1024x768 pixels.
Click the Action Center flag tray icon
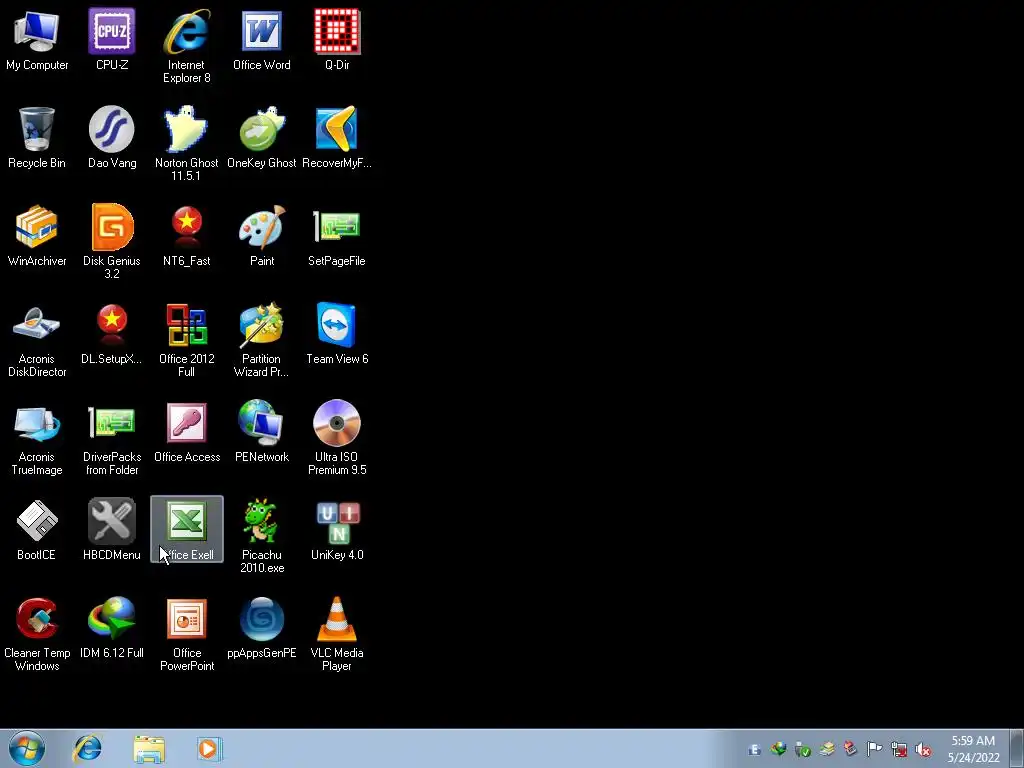point(874,749)
